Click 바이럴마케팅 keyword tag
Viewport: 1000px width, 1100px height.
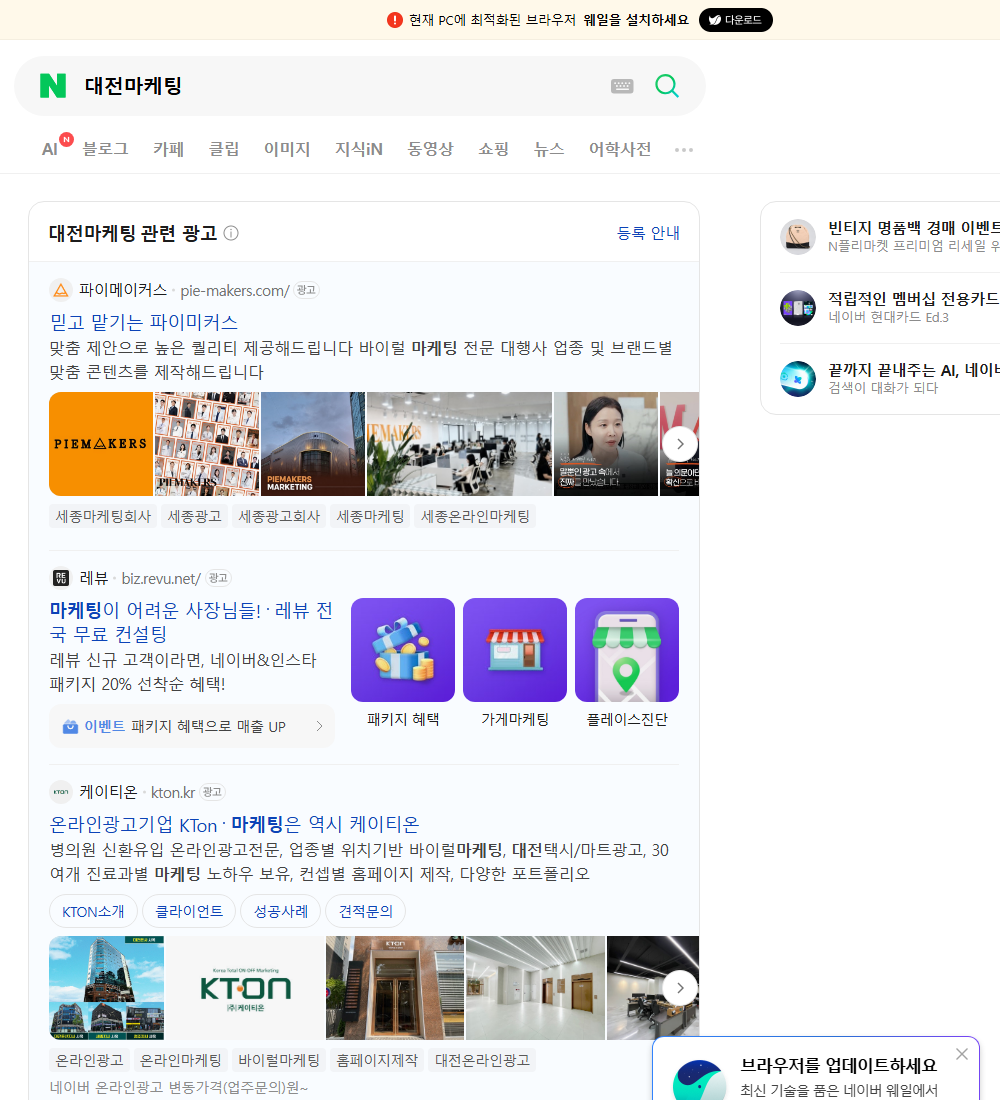coord(279,1060)
